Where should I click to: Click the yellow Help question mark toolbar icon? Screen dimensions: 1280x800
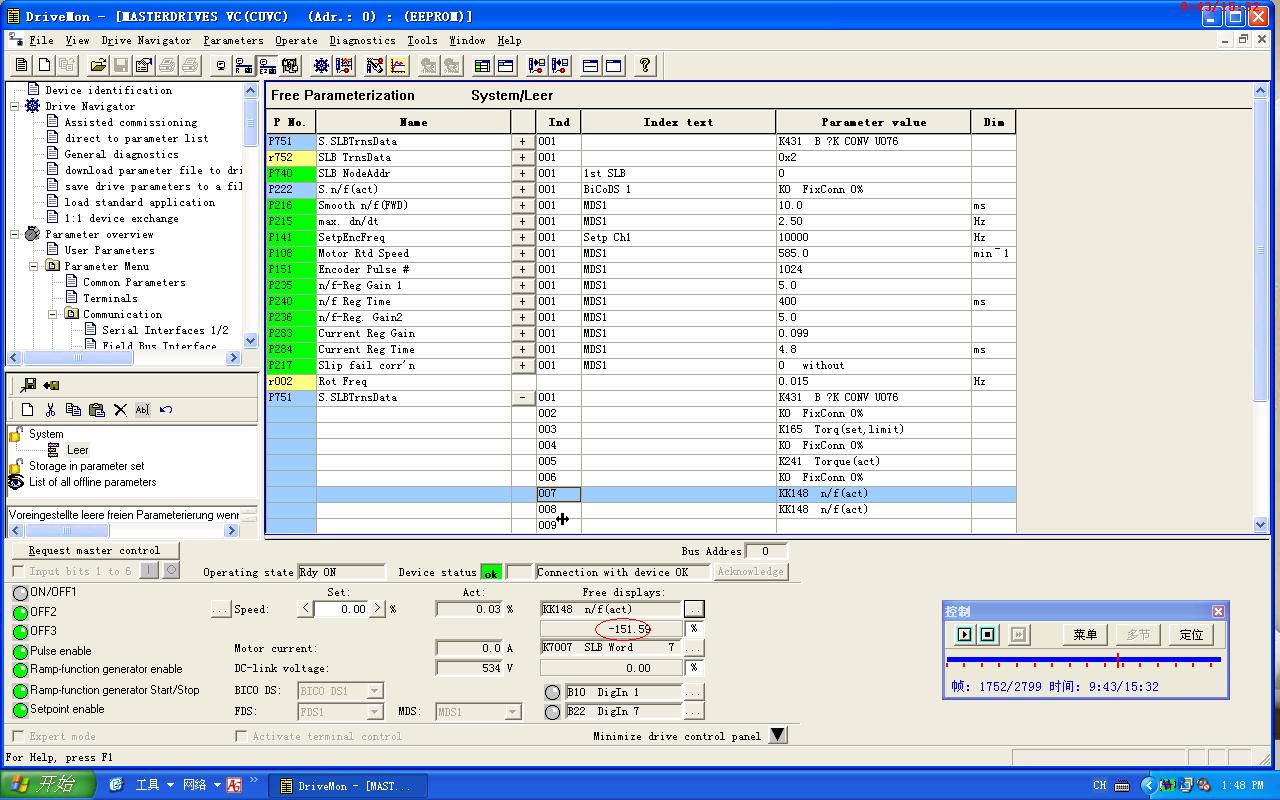pos(645,66)
